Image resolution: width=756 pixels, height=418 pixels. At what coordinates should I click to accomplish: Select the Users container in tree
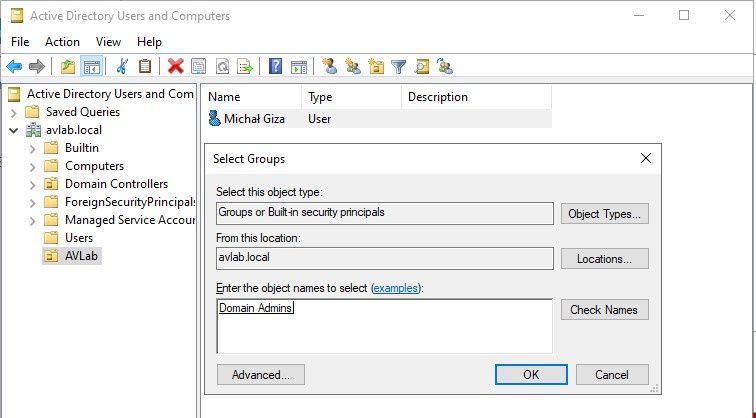[x=79, y=238]
